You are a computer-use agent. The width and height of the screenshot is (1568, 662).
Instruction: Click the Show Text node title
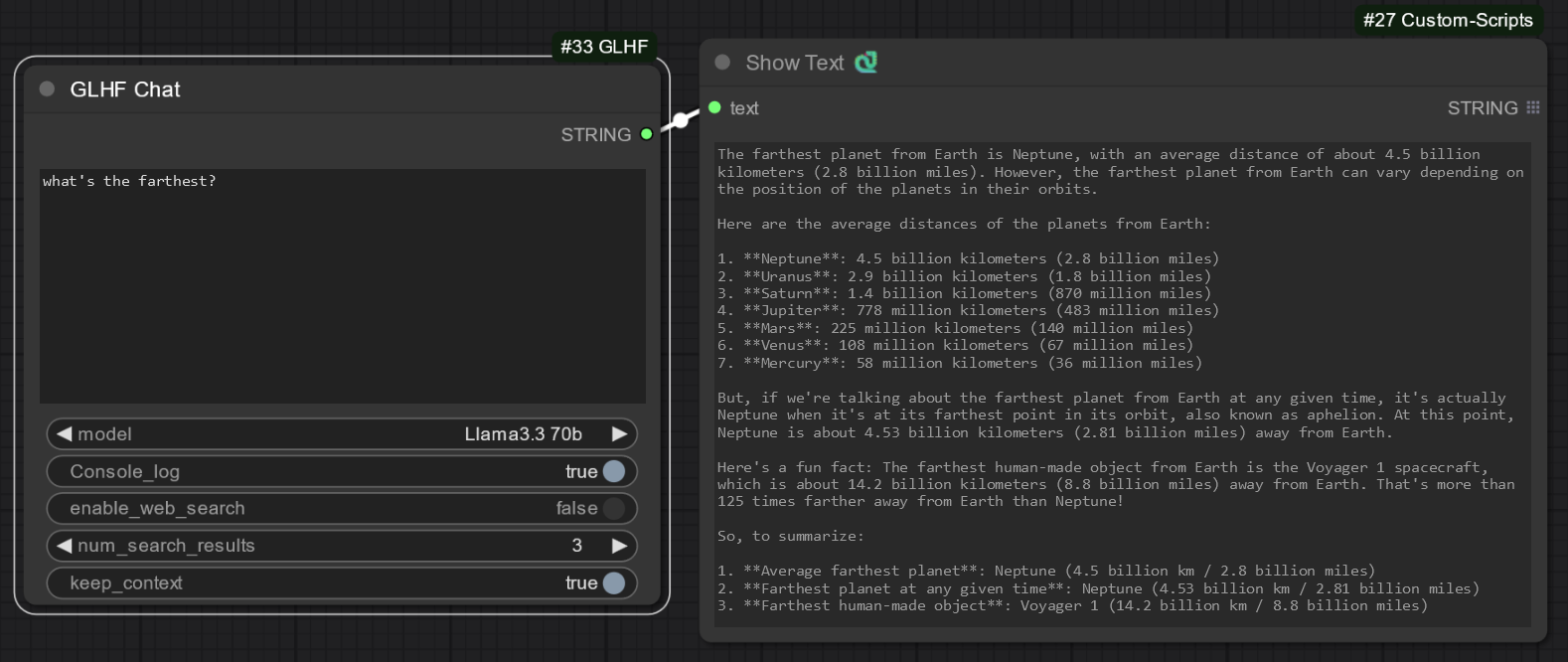coord(795,63)
